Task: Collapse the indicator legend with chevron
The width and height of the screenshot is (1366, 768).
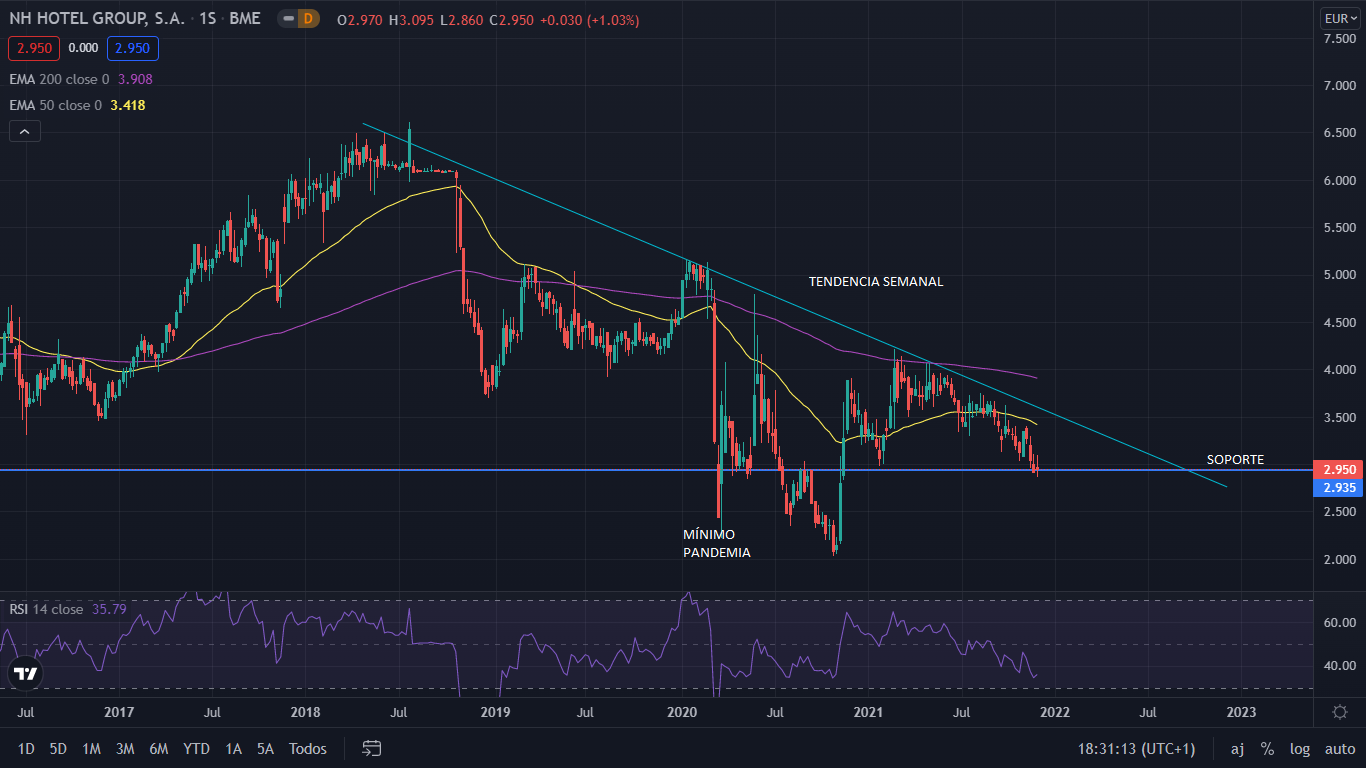Action: (25, 131)
